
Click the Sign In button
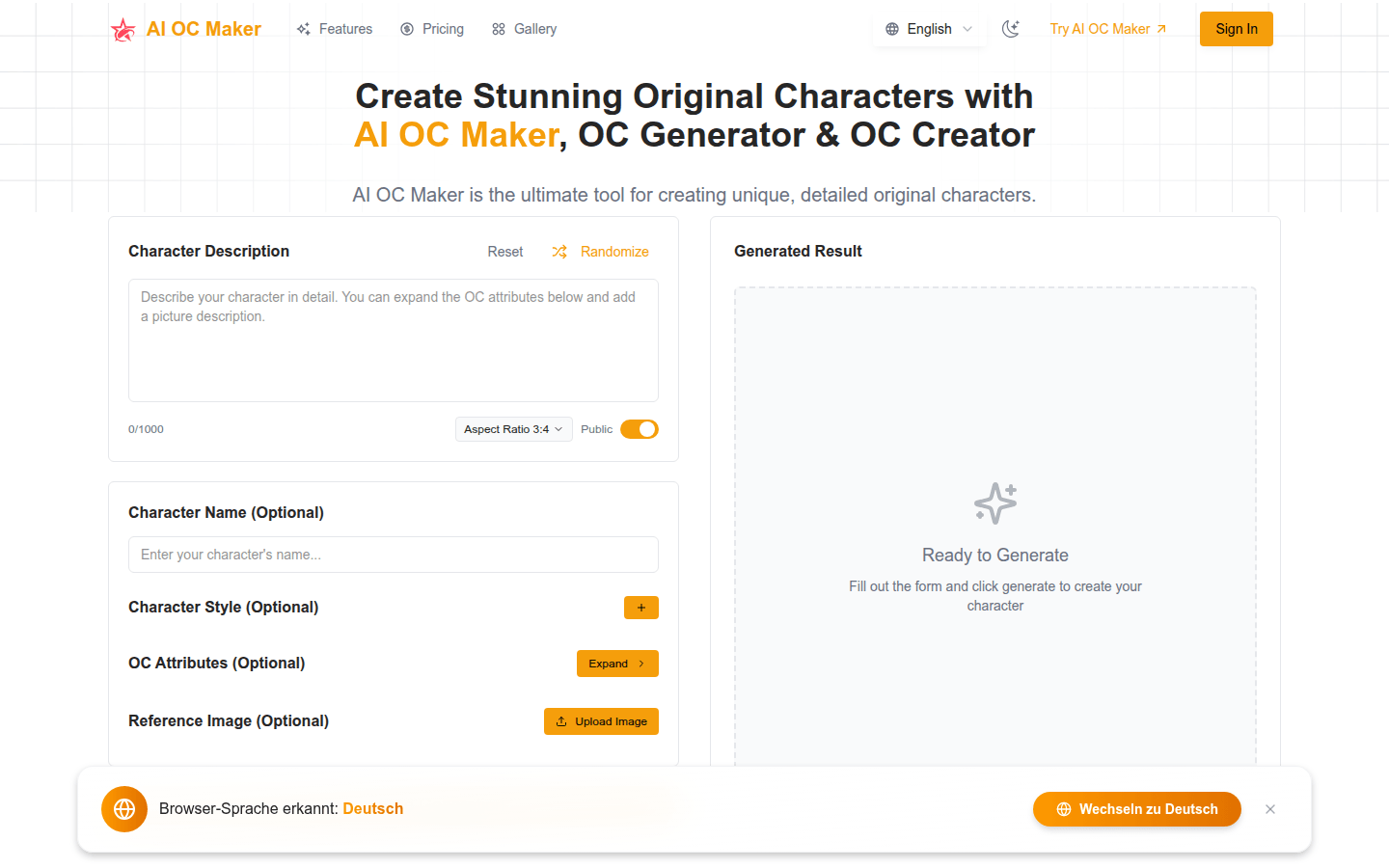point(1236,29)
